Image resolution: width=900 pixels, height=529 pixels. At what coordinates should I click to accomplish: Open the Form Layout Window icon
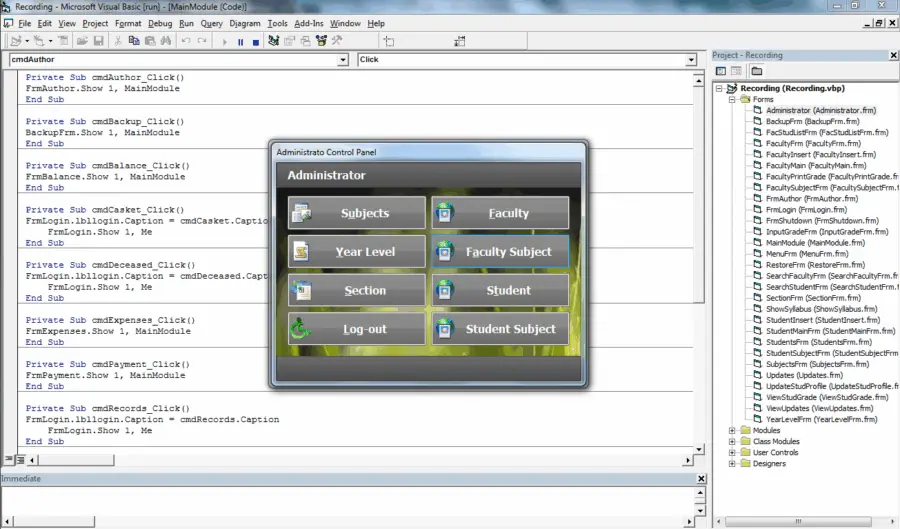click(x=305, y=41)
